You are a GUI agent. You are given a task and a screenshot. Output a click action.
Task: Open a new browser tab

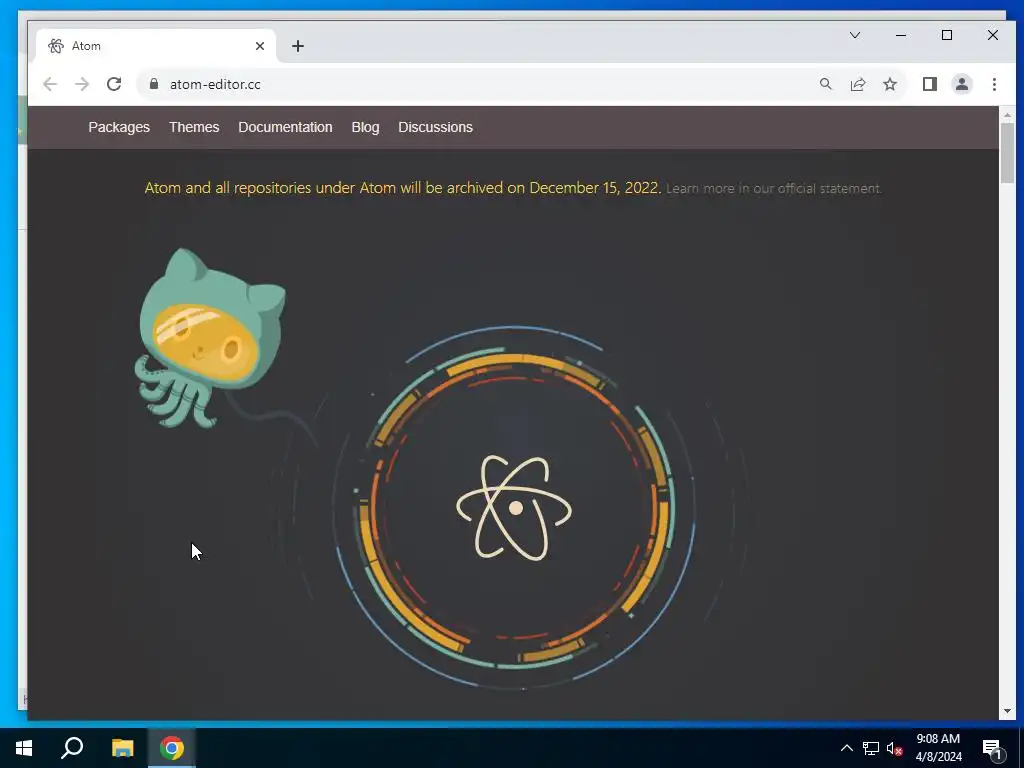[298, 46]
